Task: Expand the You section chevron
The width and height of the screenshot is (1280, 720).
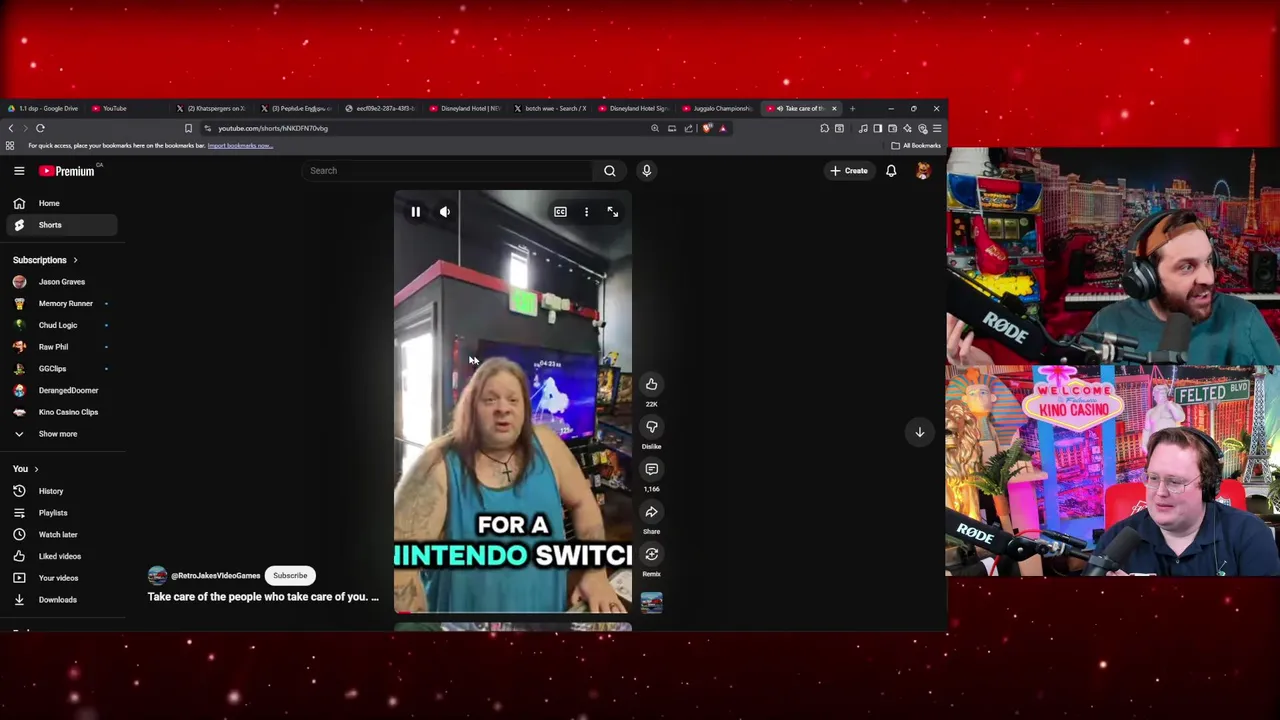Action: coord(37,469)
